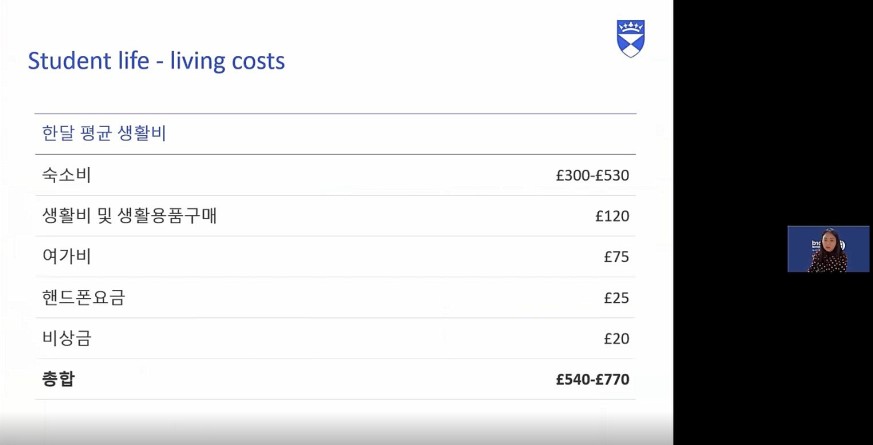873x445 pixels.
Task: Click the £75 leisure amount
Action: pyautogui.click(x=616, y=257)
